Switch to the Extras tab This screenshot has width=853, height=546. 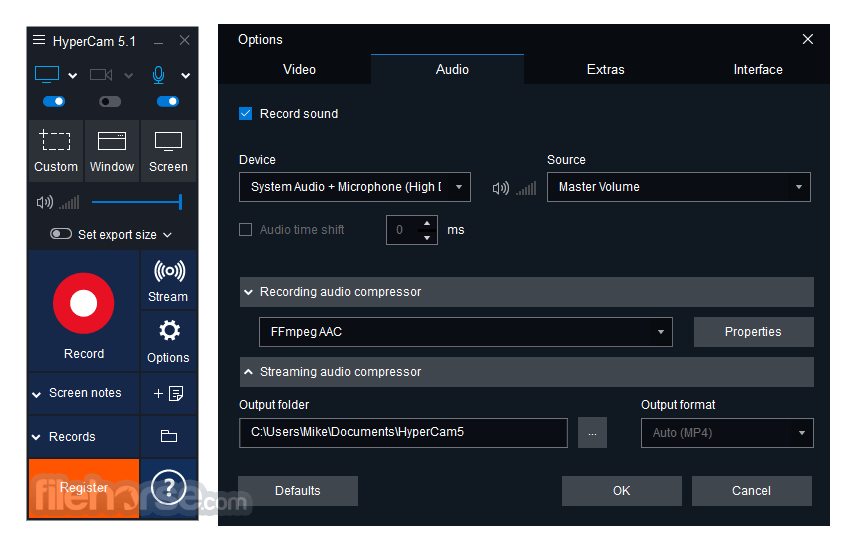[605, 69]
